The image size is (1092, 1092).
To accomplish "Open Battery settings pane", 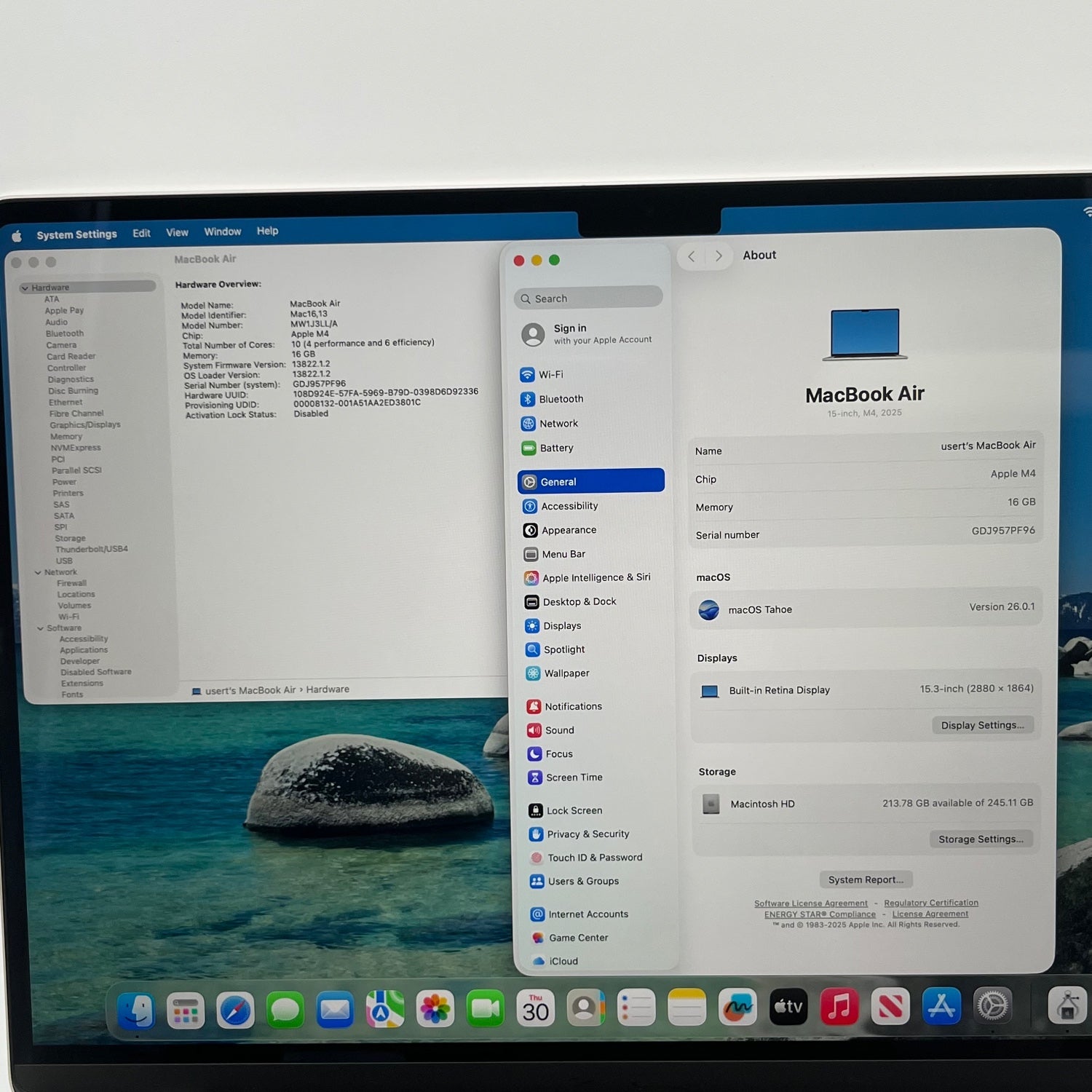I will (556, 448).
